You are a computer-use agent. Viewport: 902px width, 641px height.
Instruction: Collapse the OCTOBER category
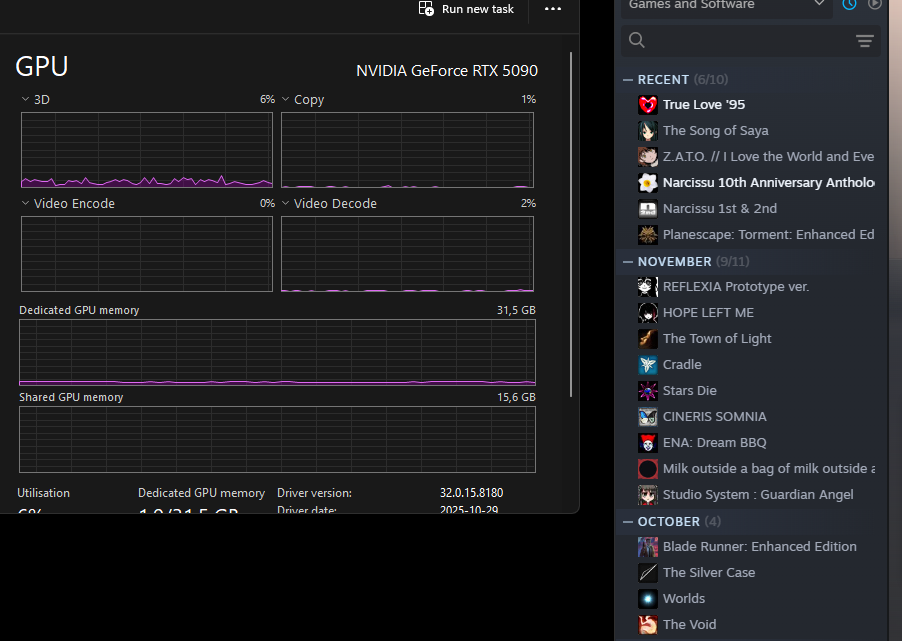628,521
